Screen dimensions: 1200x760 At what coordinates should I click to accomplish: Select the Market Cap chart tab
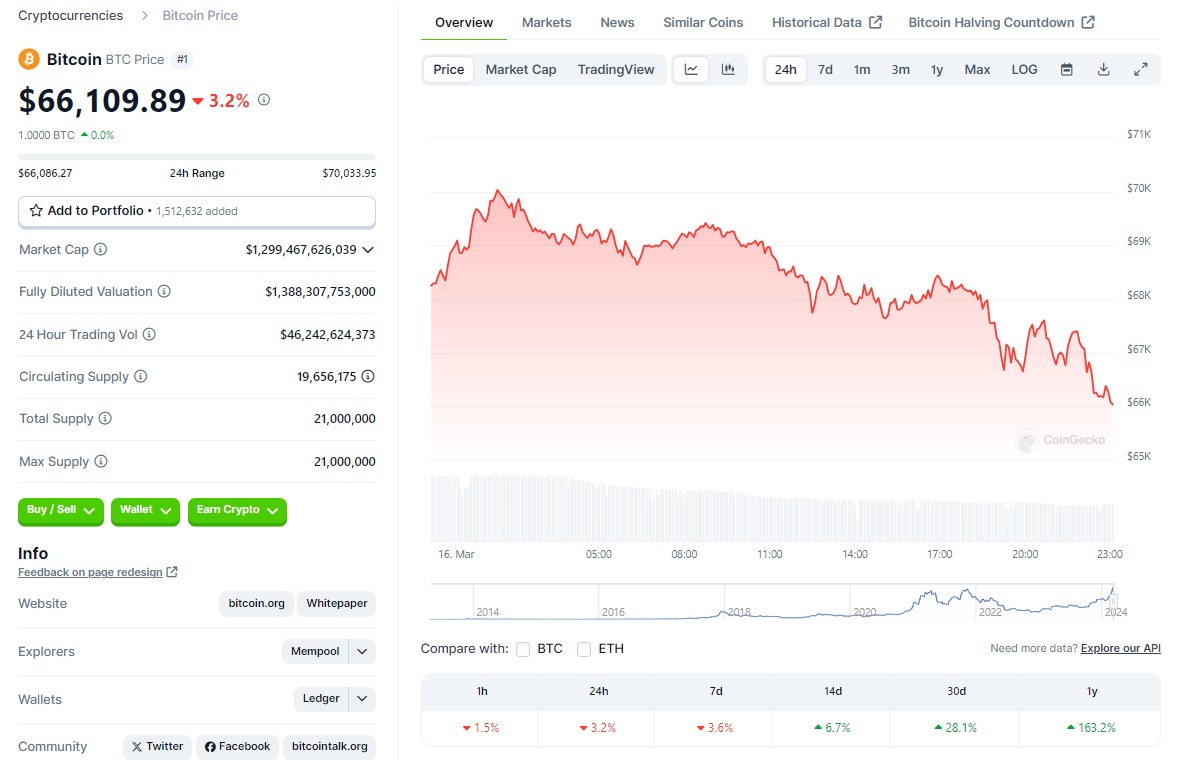[521, 70]
